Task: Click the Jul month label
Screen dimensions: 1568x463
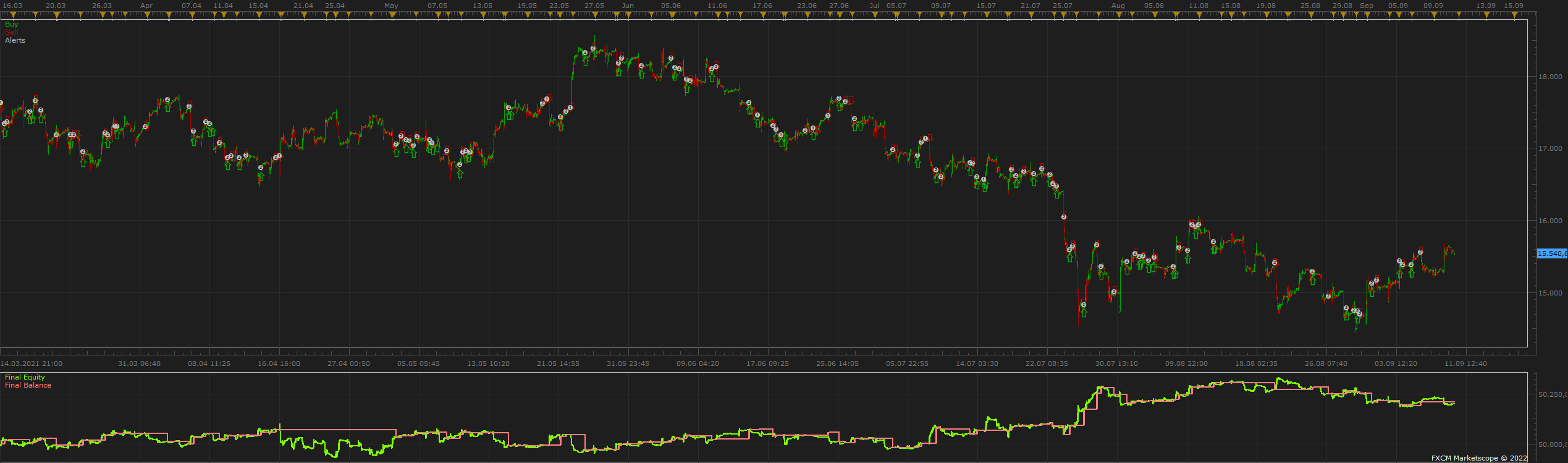Action: [x=874, y=6]
